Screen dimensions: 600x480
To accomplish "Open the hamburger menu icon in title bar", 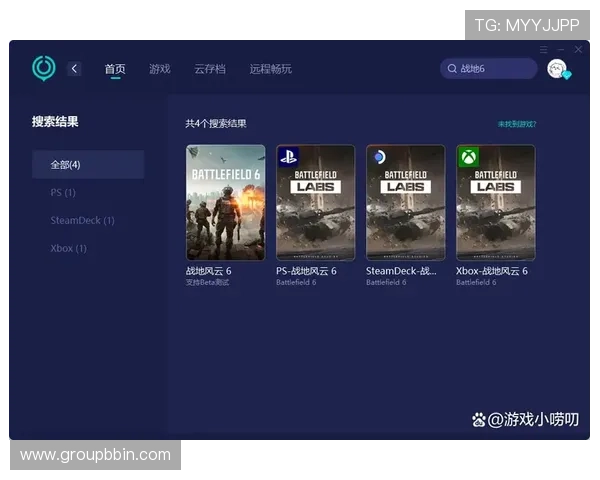I will click(543, 49).
